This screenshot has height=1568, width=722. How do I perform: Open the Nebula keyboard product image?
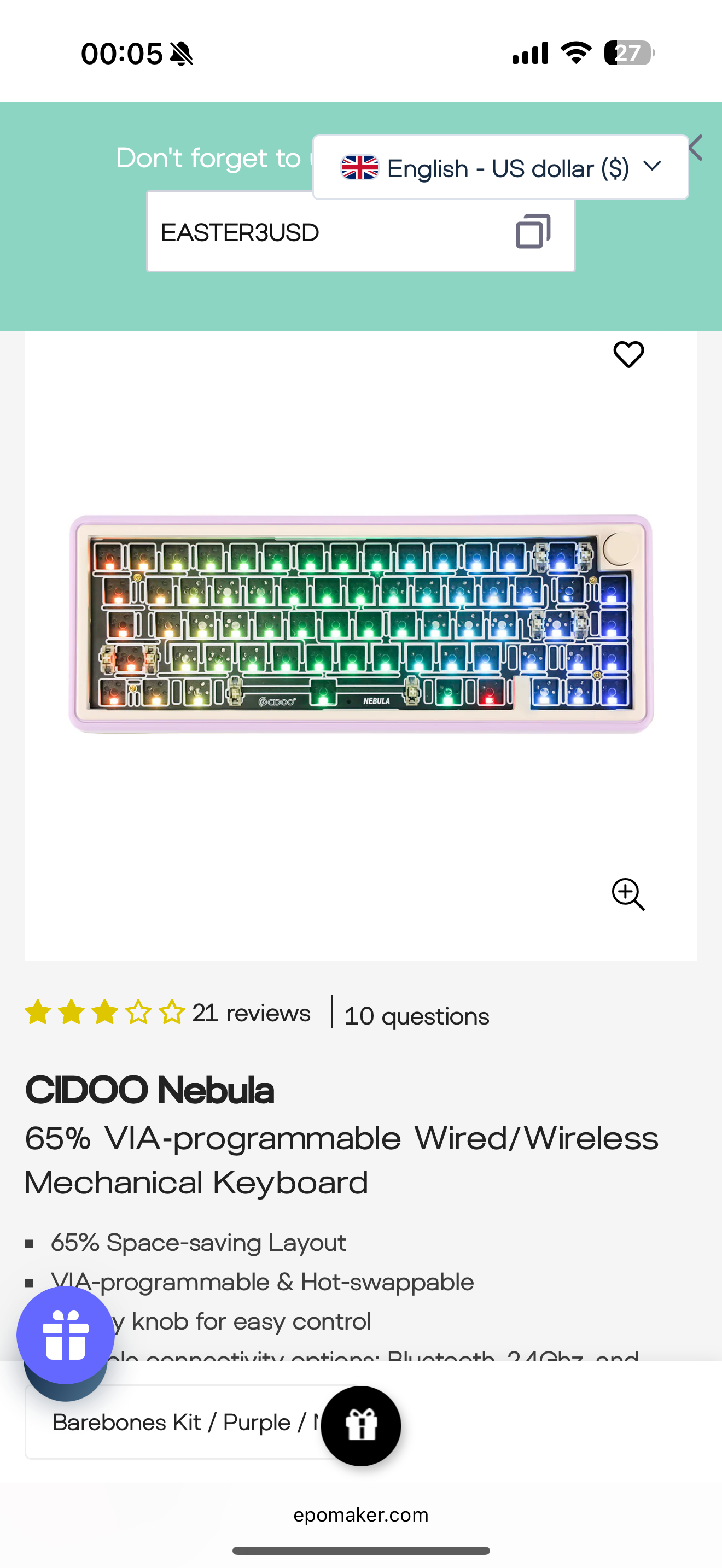361,624
